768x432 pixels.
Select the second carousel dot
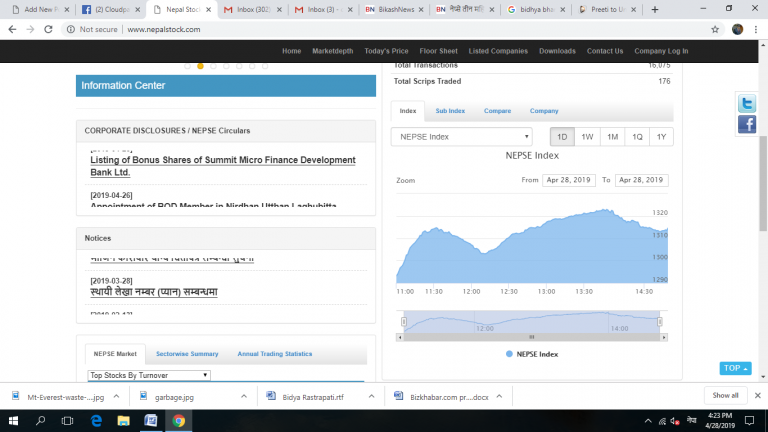(x=200, y=66)
